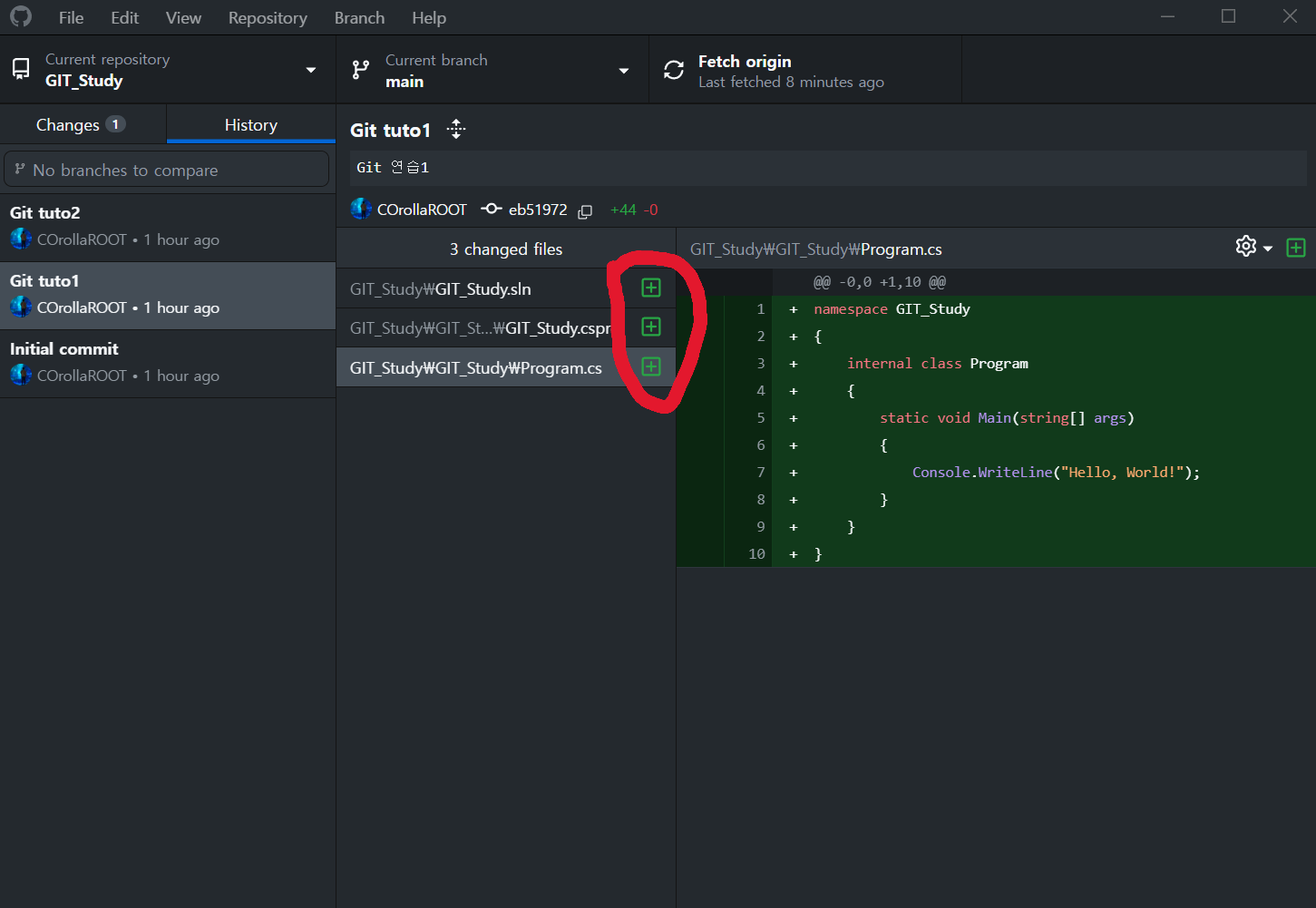The width and height of the screenshot is (1316, 908).
Task: Click the GitHub logo icon
Action: point(21,16)
